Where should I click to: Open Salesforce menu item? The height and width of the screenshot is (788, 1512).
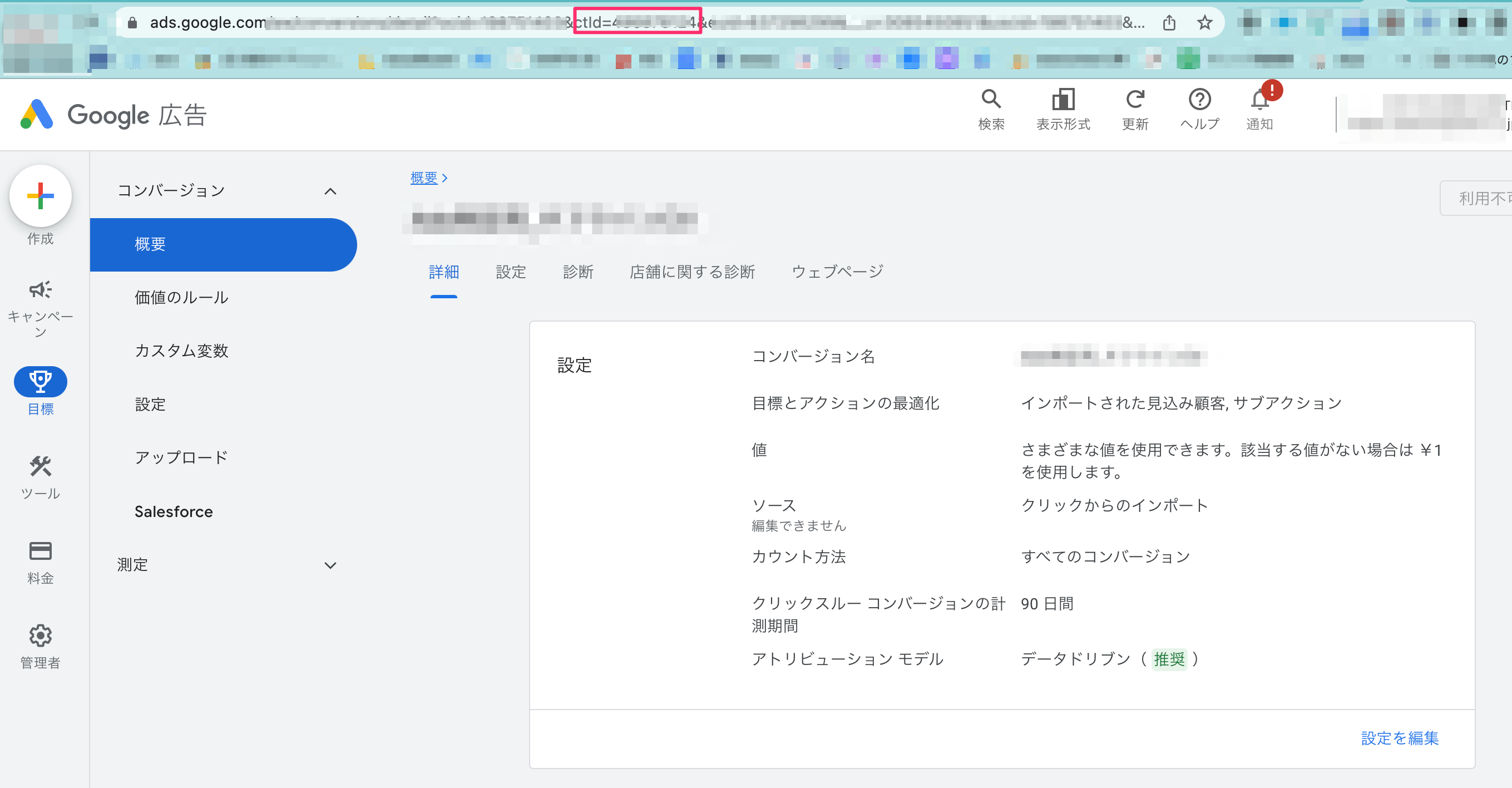(x=174, y=511)
